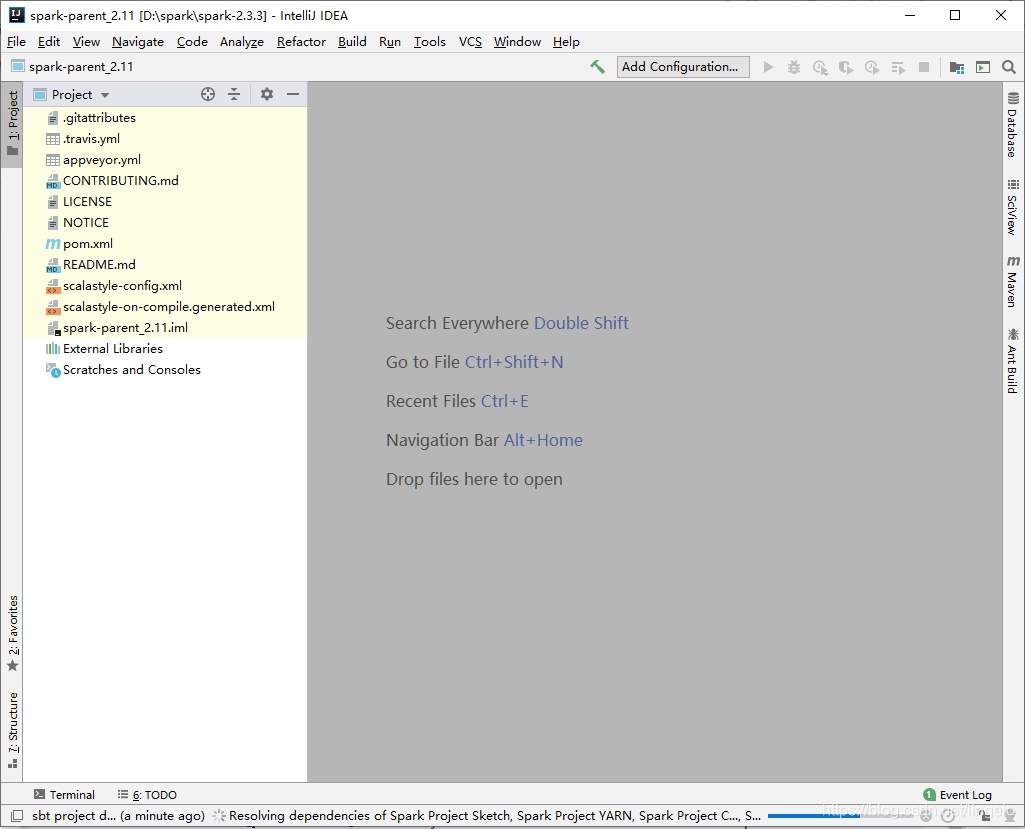Image resolution: width=1025 pixels, height=829 pixels.
Task: Select NOTICE file in project tree
Action: 165,222
